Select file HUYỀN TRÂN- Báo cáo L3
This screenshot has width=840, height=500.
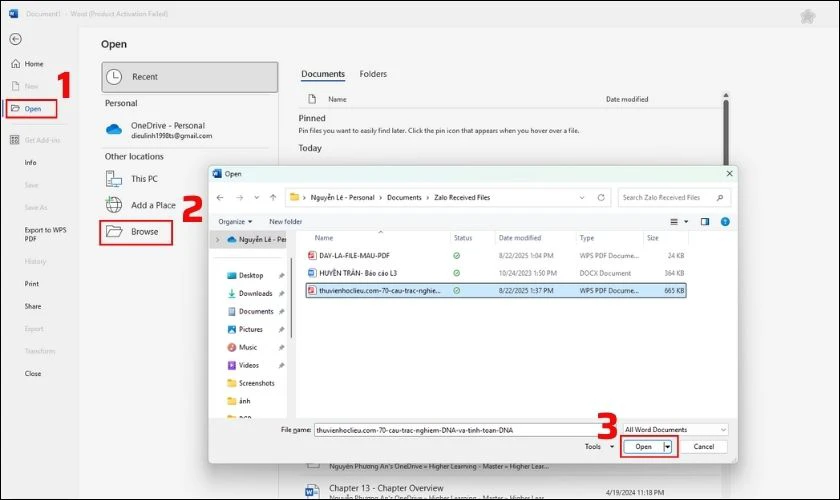click(x=496, y=273)
